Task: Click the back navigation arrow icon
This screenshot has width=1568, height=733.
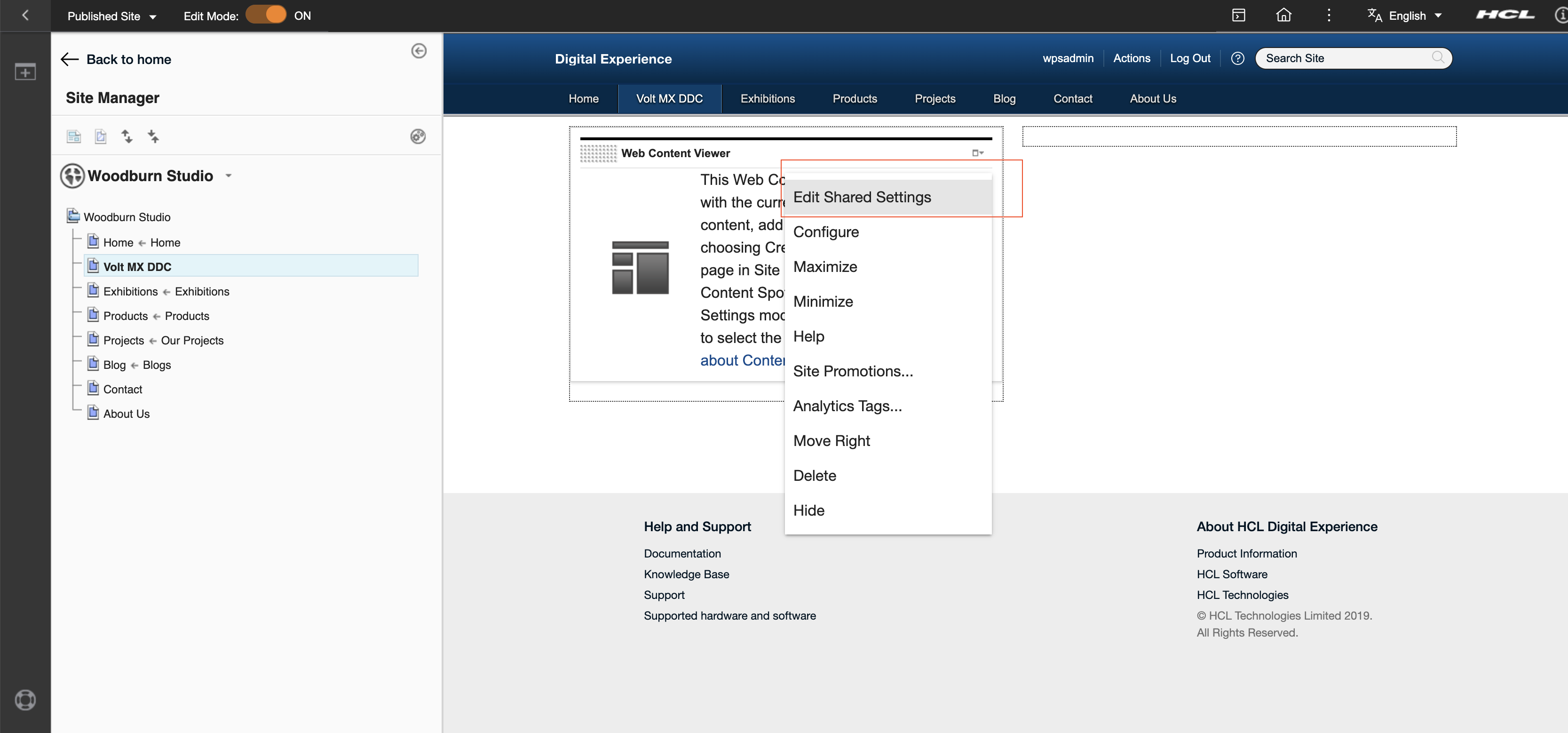Action: pyautogui.click(x=25, y=15)
